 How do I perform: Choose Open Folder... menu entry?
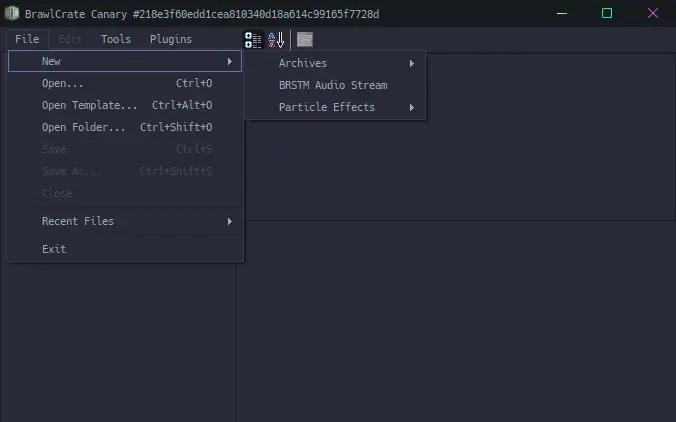125,127
